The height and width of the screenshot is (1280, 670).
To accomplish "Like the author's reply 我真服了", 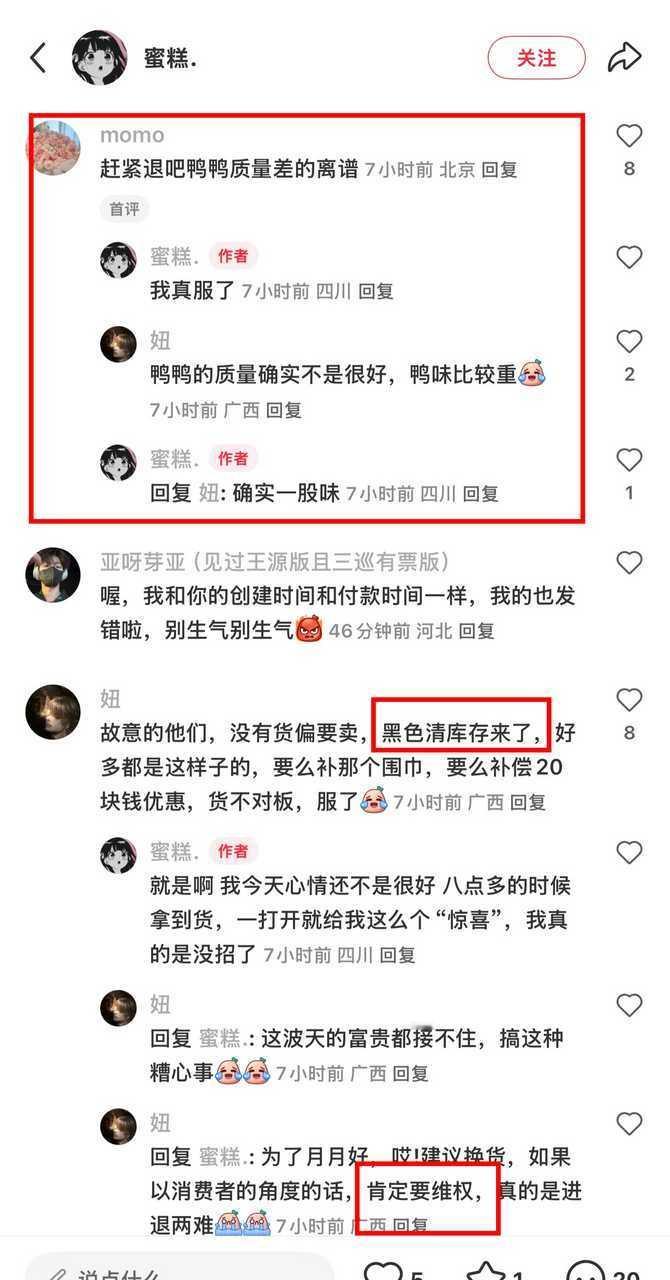I will pyautogui.click(x=629, y=258).
